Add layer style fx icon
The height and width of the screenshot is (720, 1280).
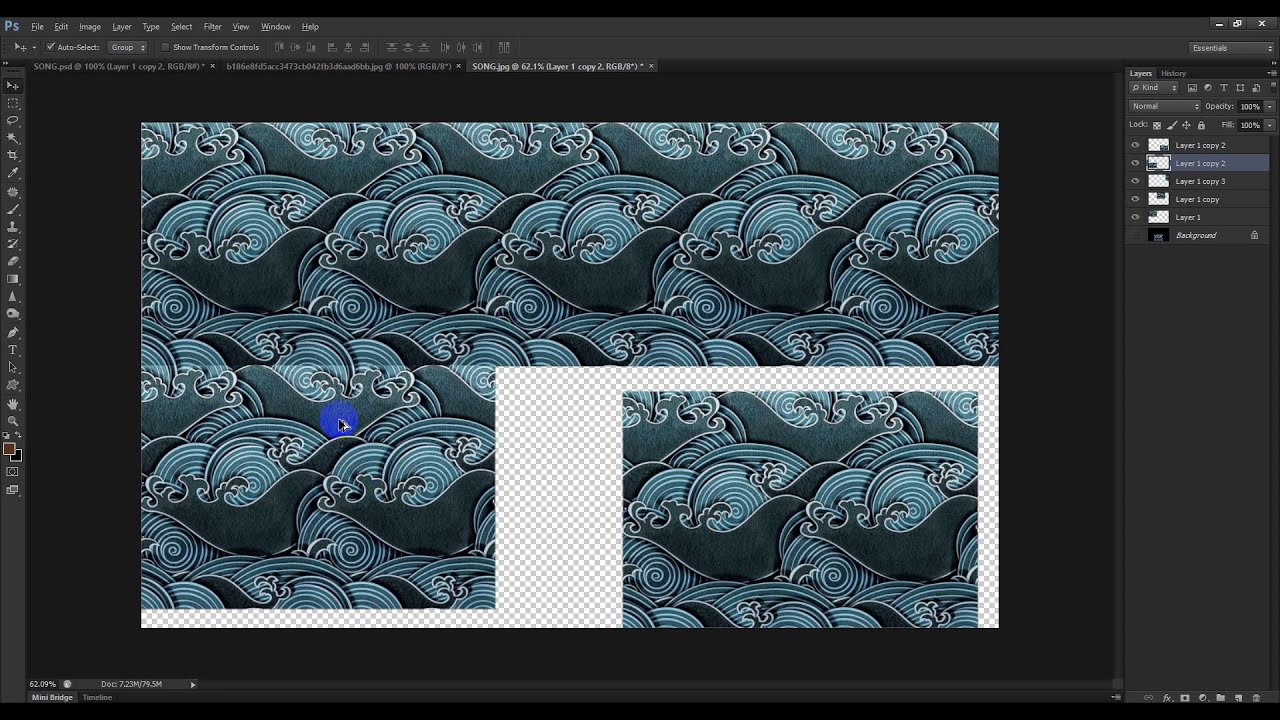tap(1167, 697)
